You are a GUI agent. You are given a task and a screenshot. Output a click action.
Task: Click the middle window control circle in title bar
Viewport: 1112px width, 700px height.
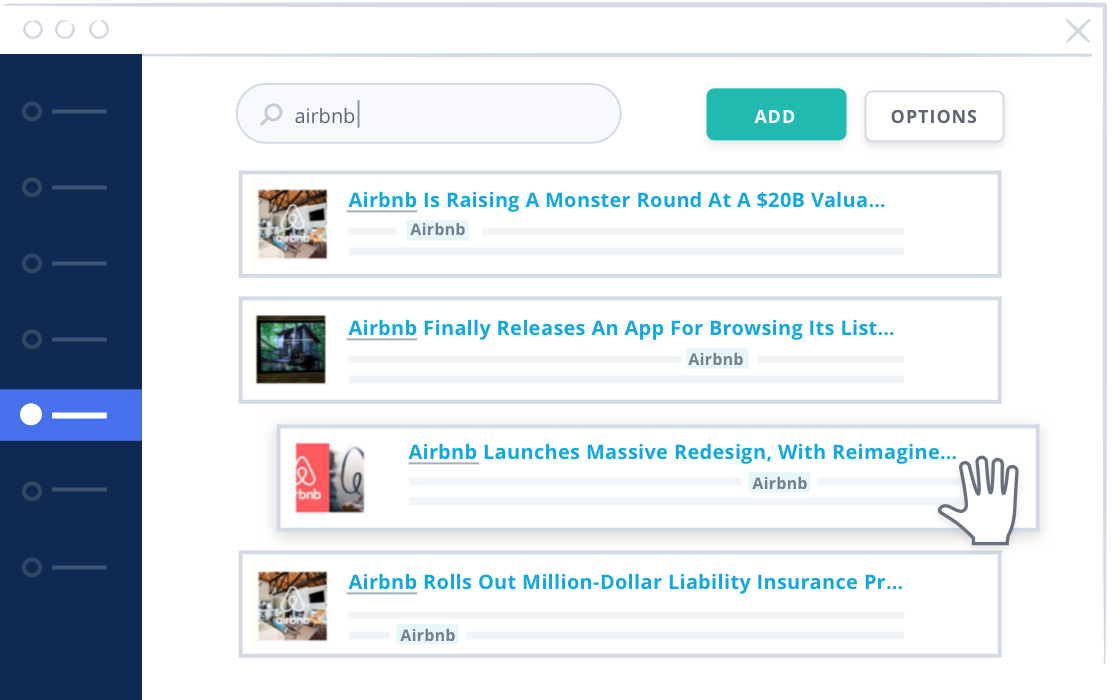tap(65, 29)
